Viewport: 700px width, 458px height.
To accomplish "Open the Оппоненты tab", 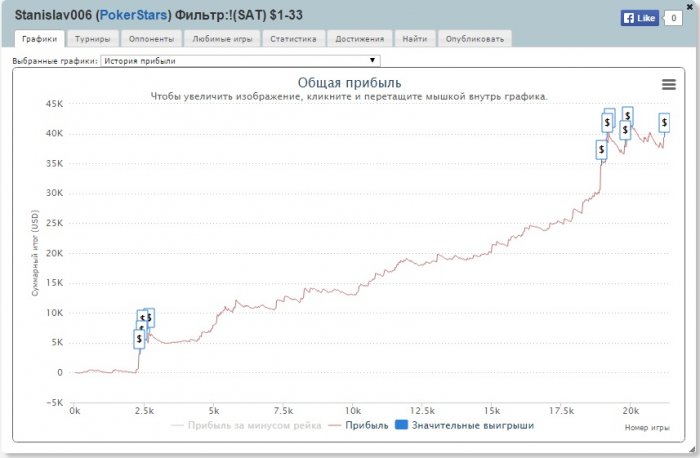I will click(x=151, y=39).
